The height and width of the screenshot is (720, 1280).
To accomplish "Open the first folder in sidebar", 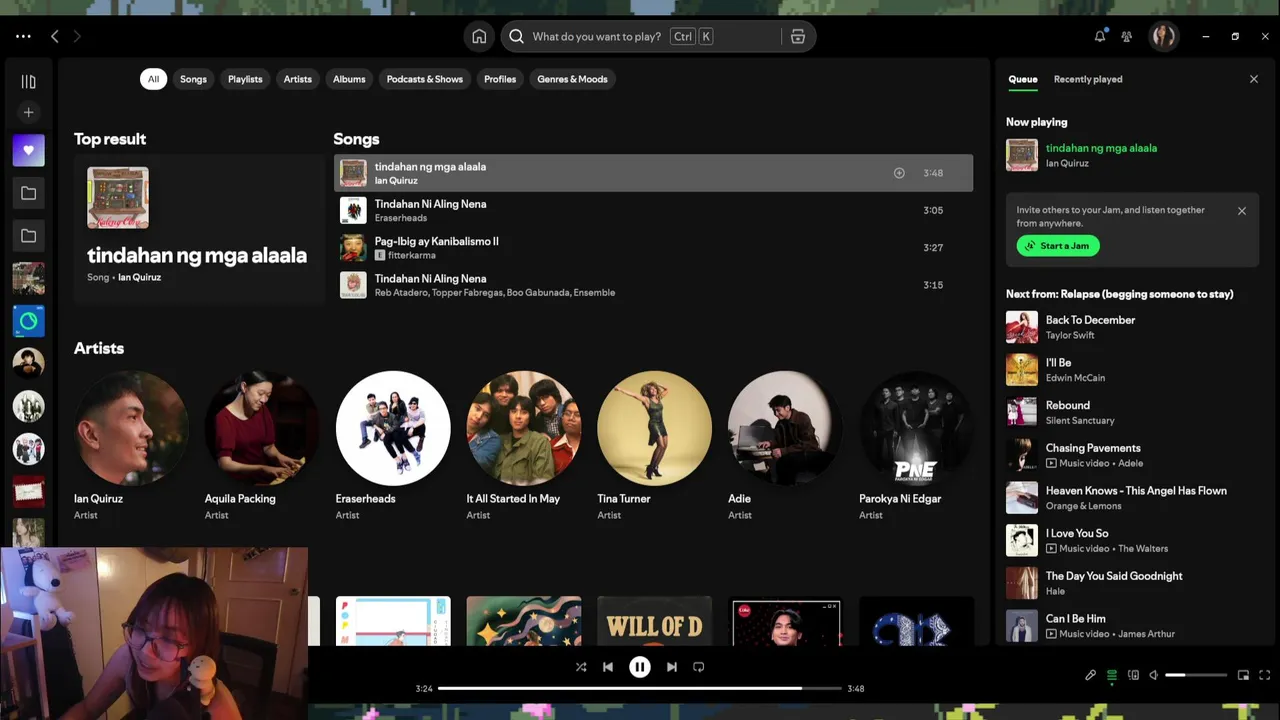I will 28,193.
